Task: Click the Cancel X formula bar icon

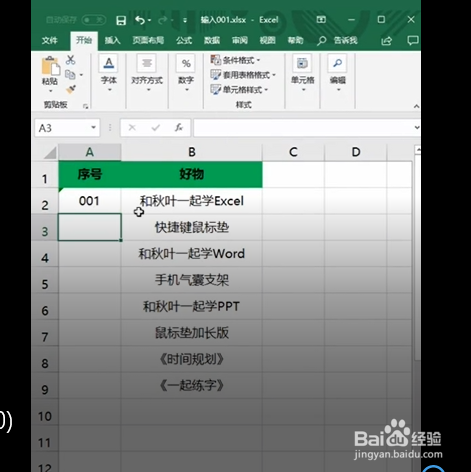Action: pos(132,128)
